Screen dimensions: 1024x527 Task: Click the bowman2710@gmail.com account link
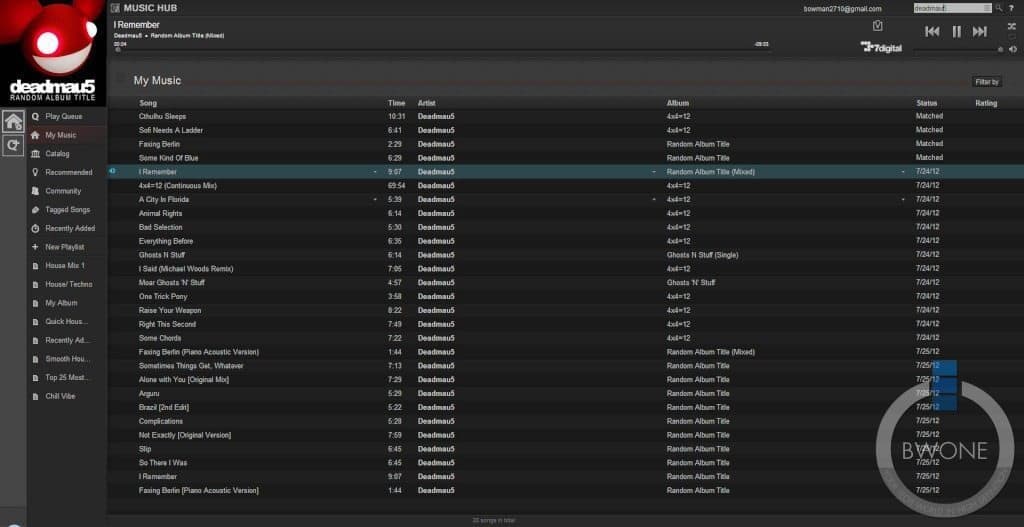(842, 8)
